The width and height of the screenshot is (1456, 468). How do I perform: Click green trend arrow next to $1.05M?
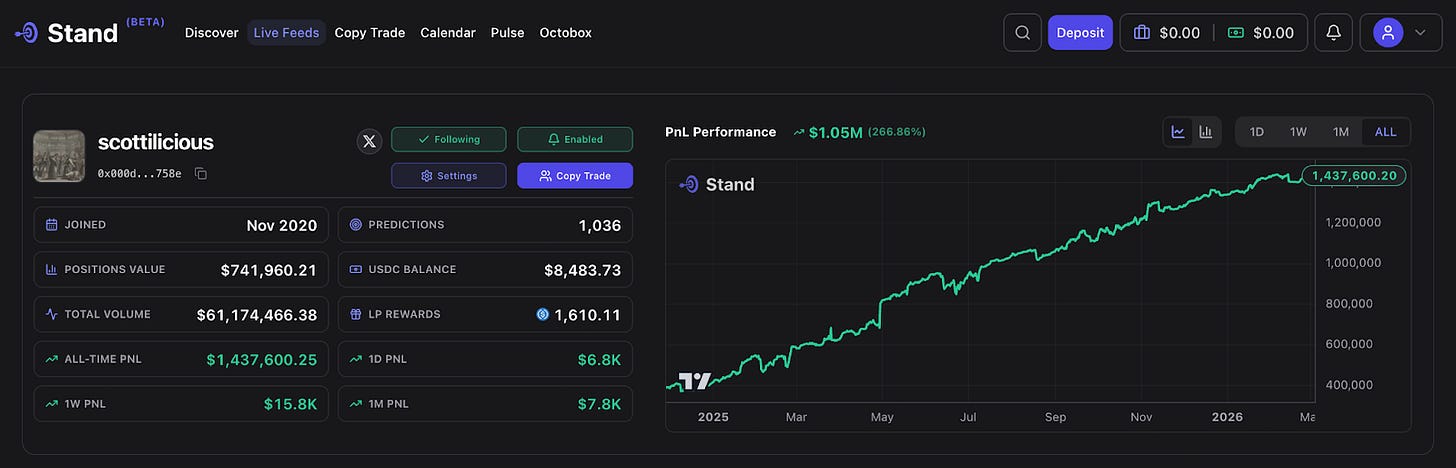pos(799,132)
